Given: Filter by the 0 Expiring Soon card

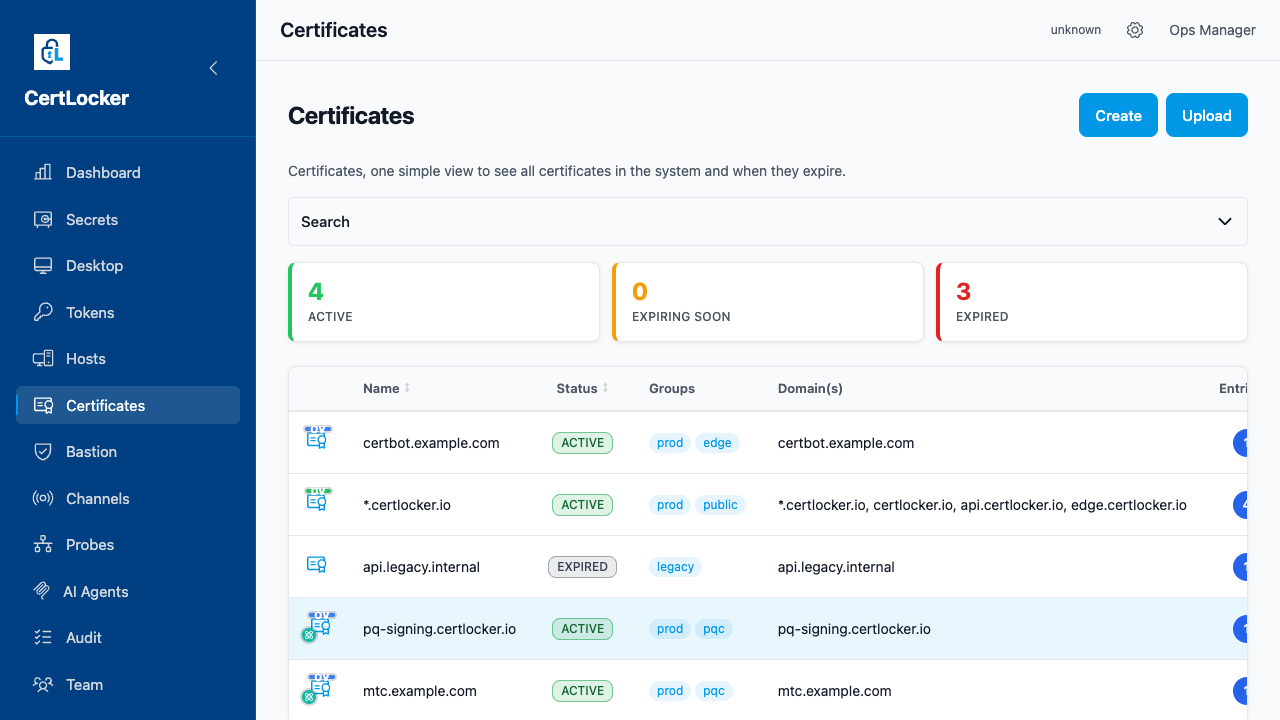Looking at the screenshot, I should (x=768, y=302).
